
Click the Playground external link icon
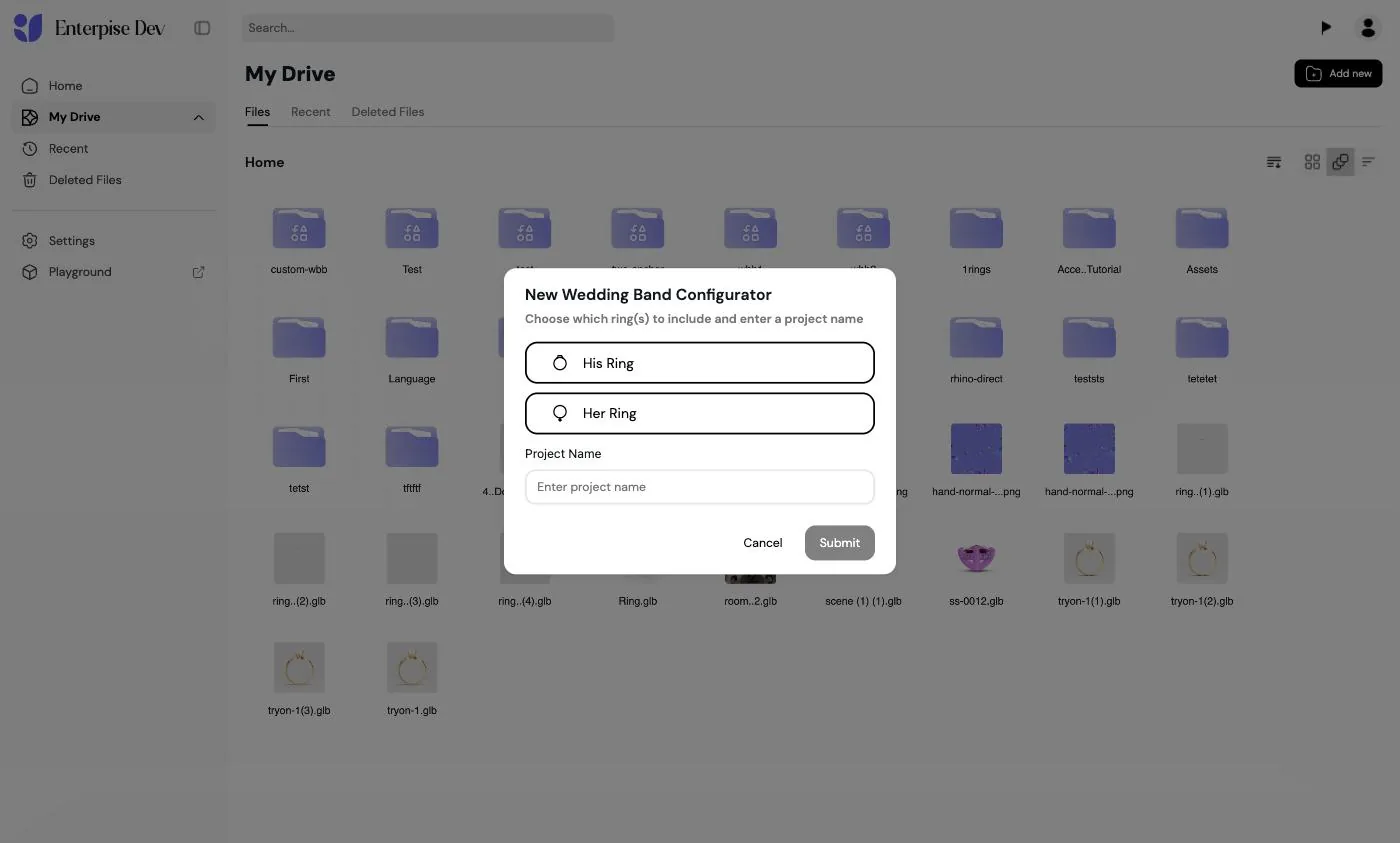click(x=198, y=272)
